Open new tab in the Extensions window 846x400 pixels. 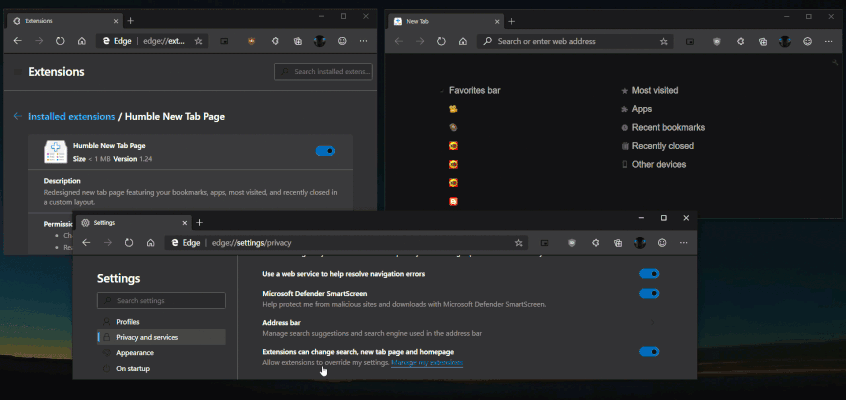[x=131, y=21]
